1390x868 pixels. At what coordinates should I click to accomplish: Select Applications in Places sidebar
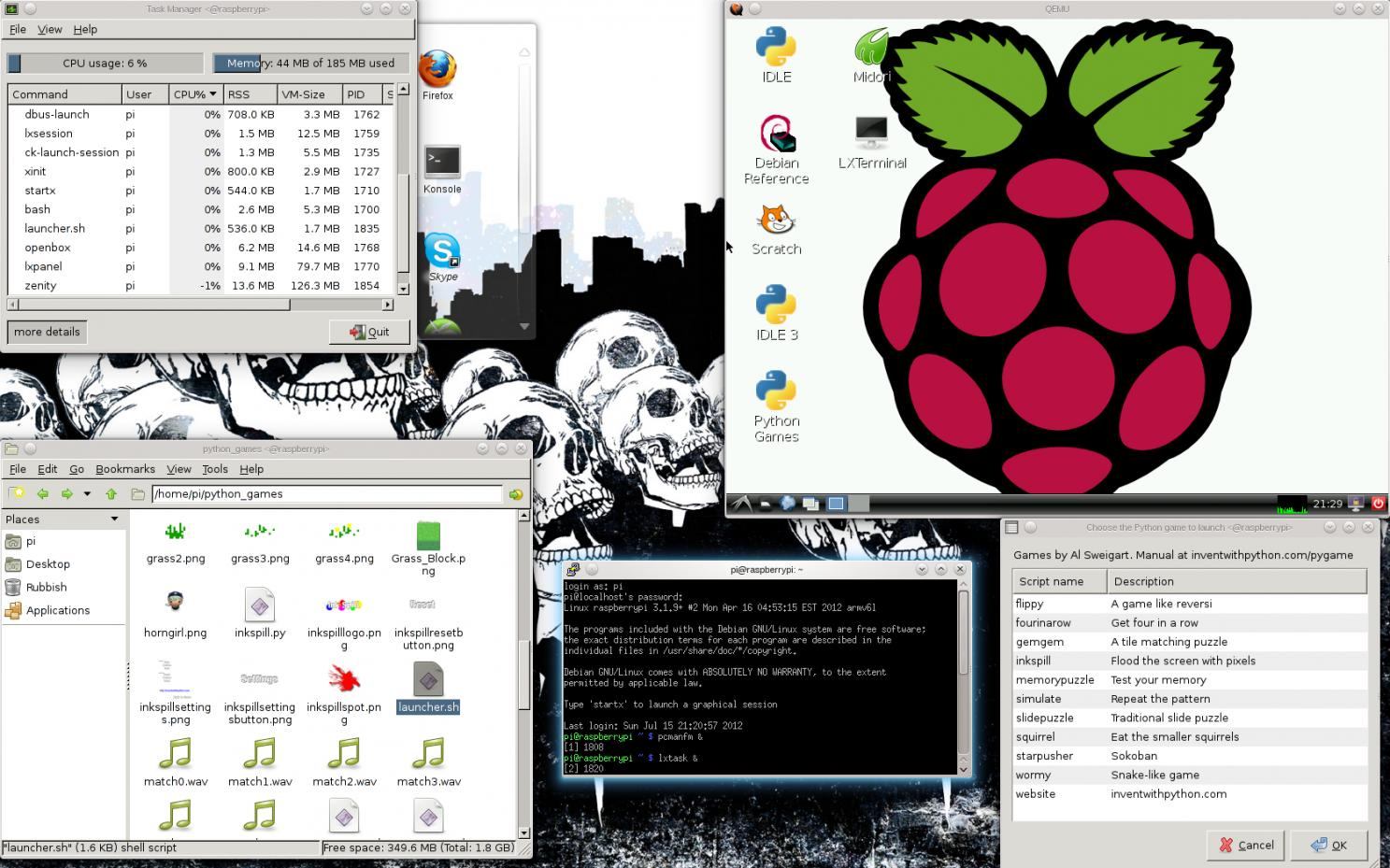[x=64, y=611]
